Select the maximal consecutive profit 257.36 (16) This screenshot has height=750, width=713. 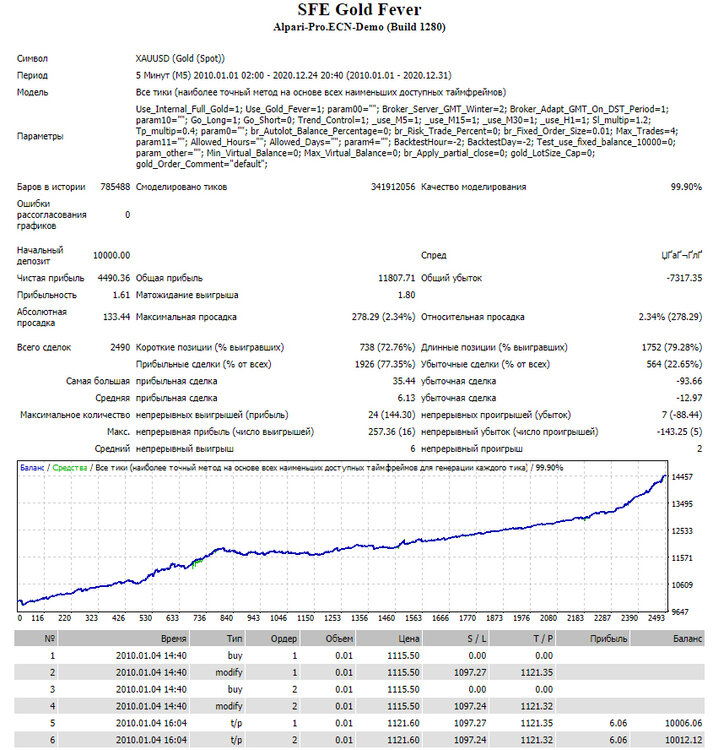tap(392, 432)
